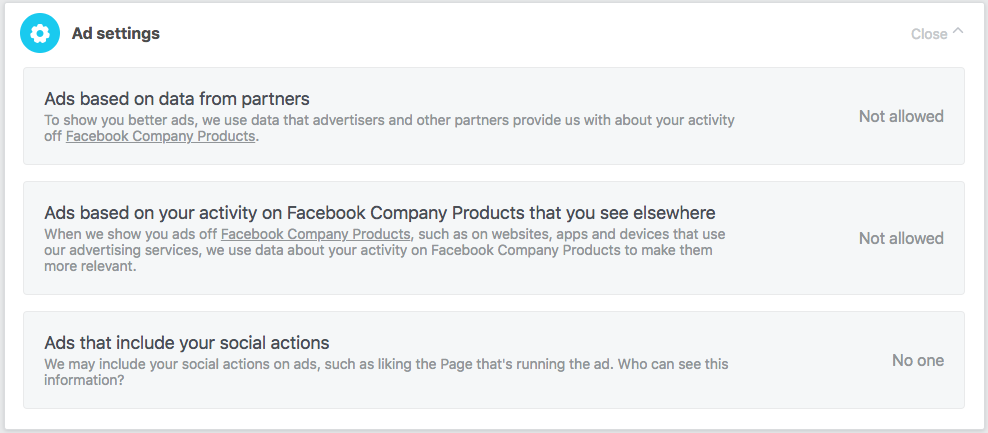
Task: Click the collapse chevron next to Close
Action: point(958,32)
